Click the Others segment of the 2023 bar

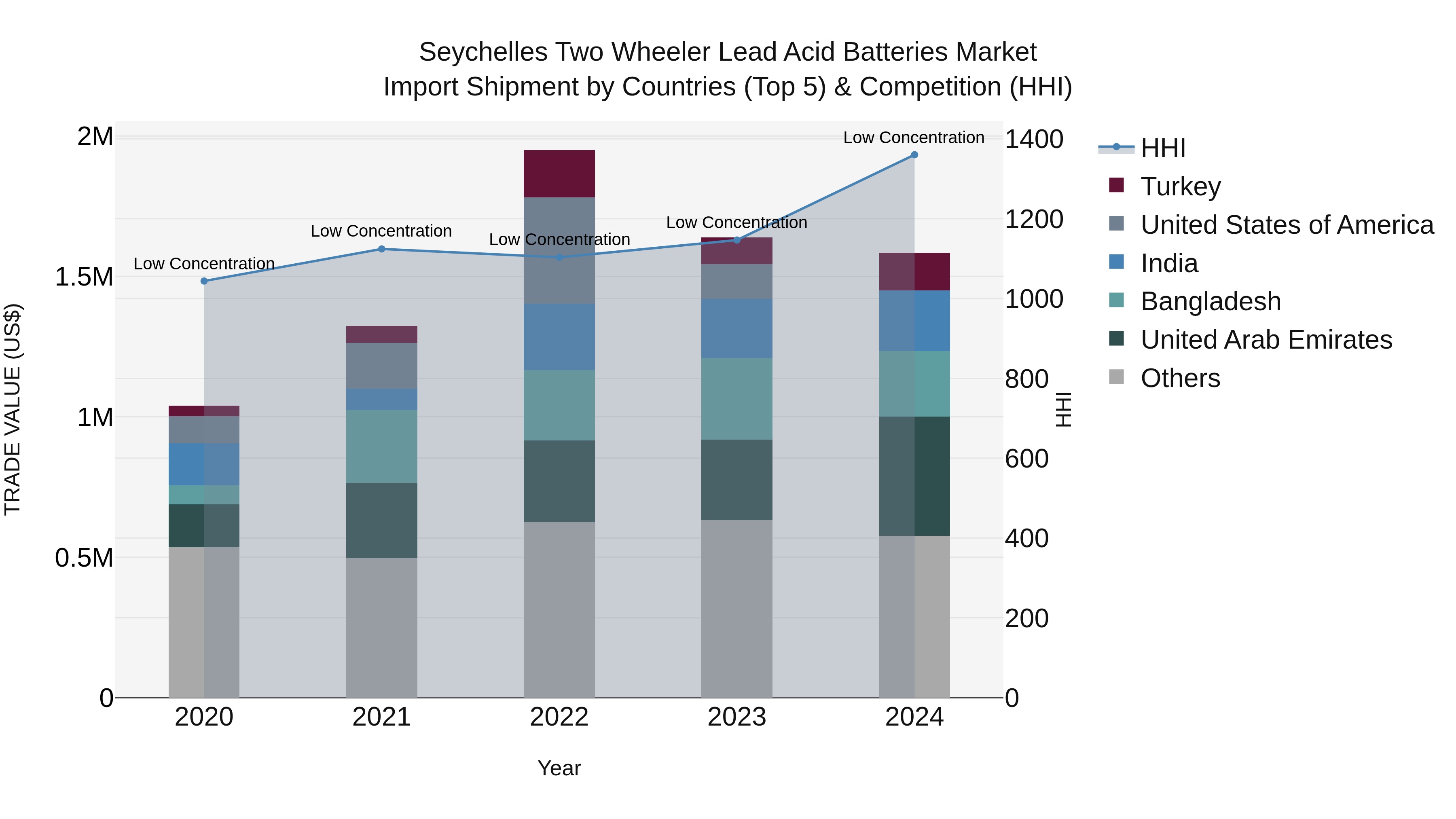click(x=736, y=609)
